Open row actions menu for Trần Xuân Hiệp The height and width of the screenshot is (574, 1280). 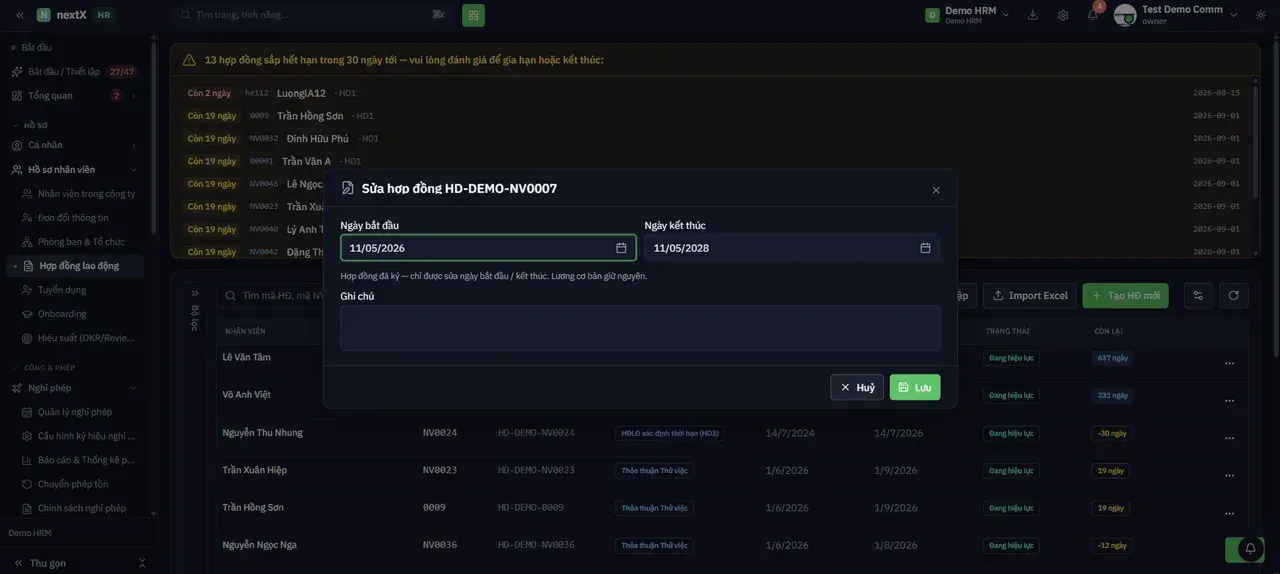[1229, 476]
